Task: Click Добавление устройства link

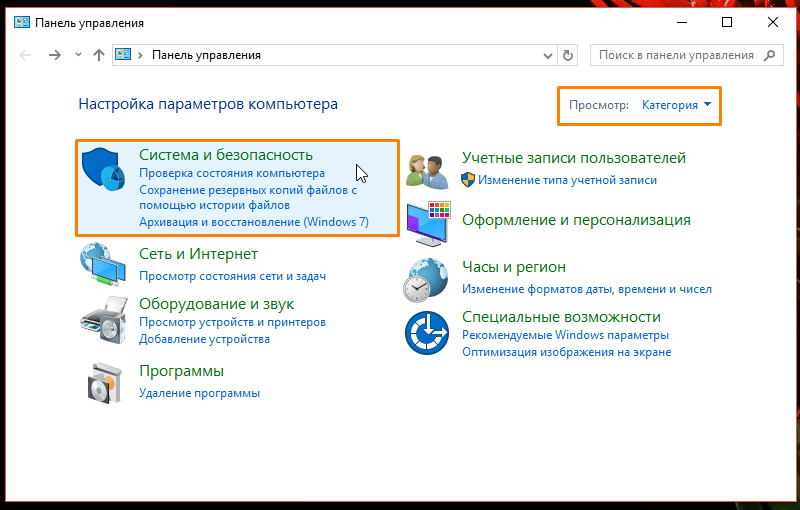Action: tap(204, 339)
